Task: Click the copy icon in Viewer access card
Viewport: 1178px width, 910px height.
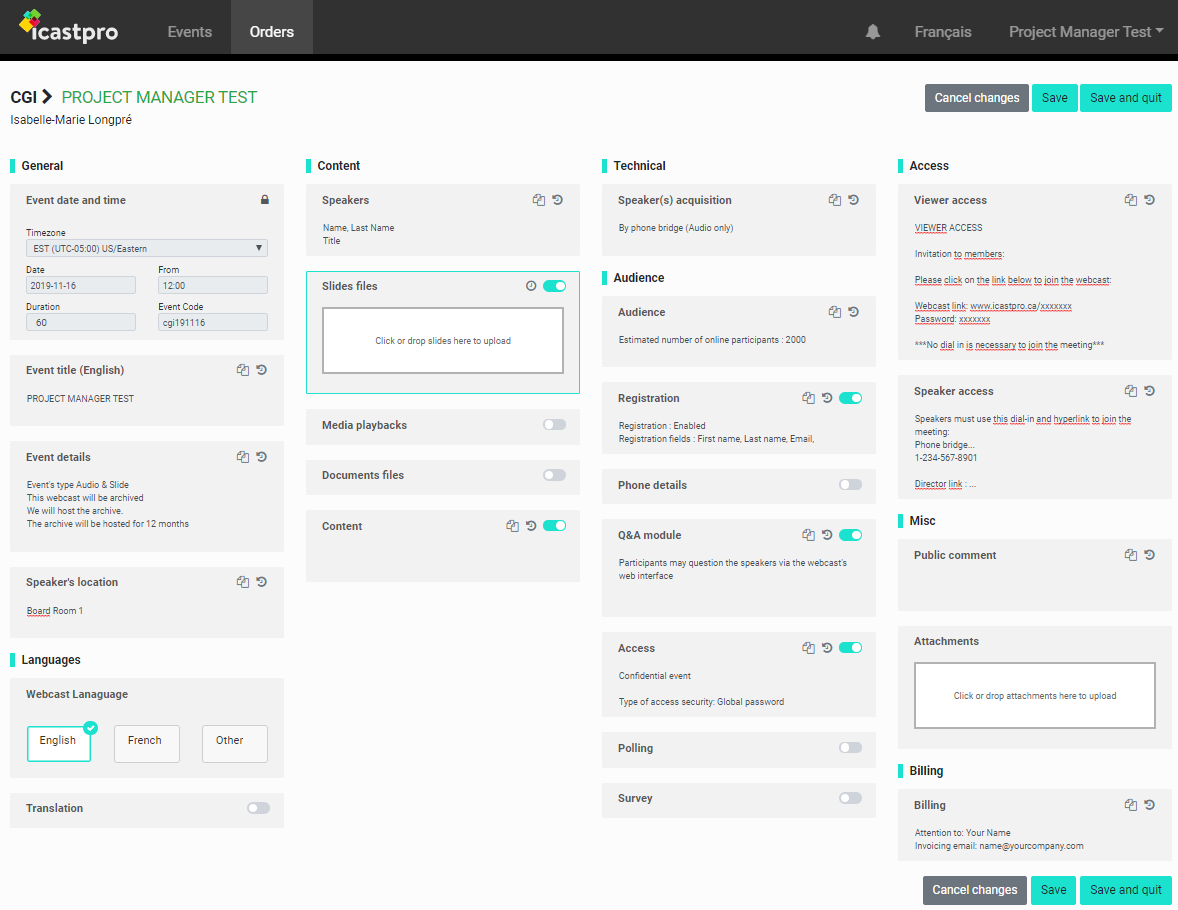Action: point(1131,200)
